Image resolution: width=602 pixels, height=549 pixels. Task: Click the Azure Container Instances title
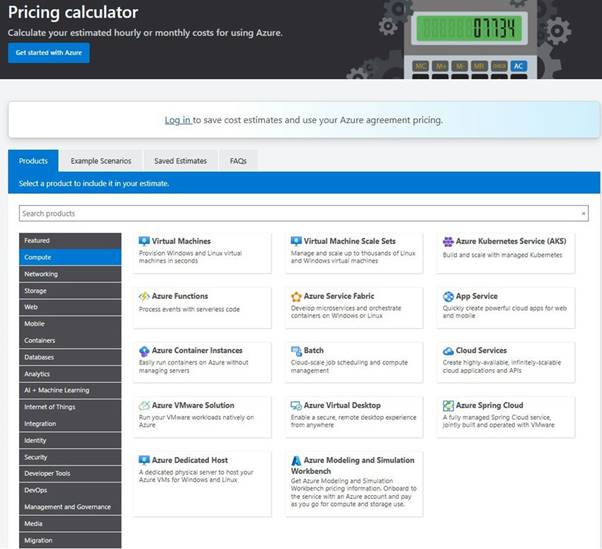197,351
